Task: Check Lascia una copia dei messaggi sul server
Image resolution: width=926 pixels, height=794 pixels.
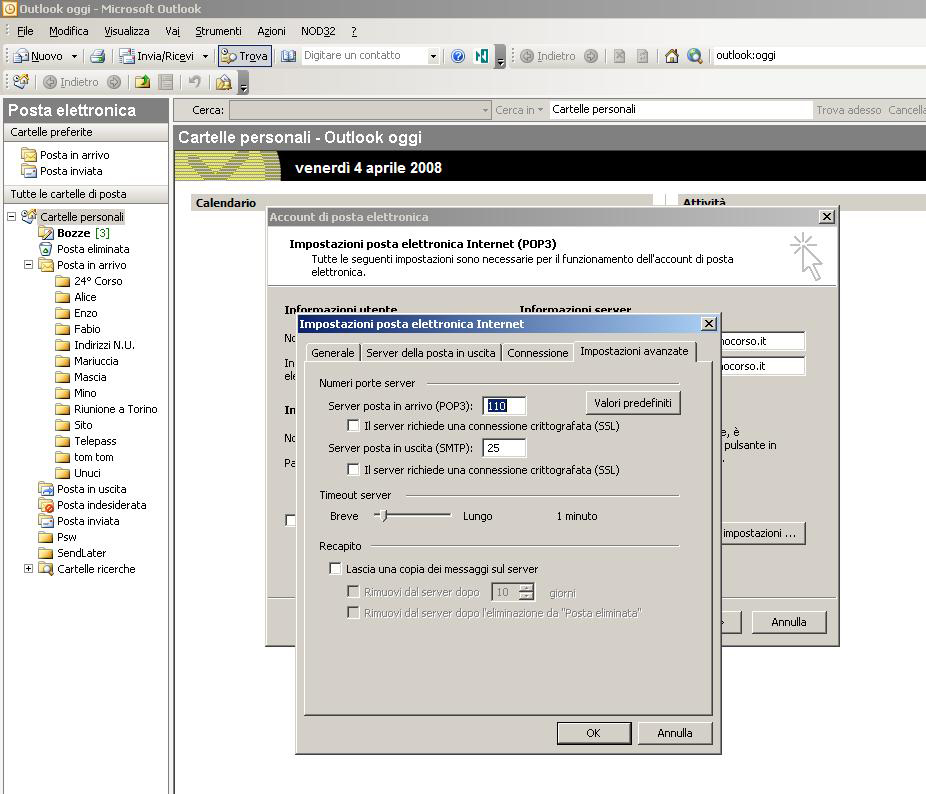Action: [x=335, y=568]
